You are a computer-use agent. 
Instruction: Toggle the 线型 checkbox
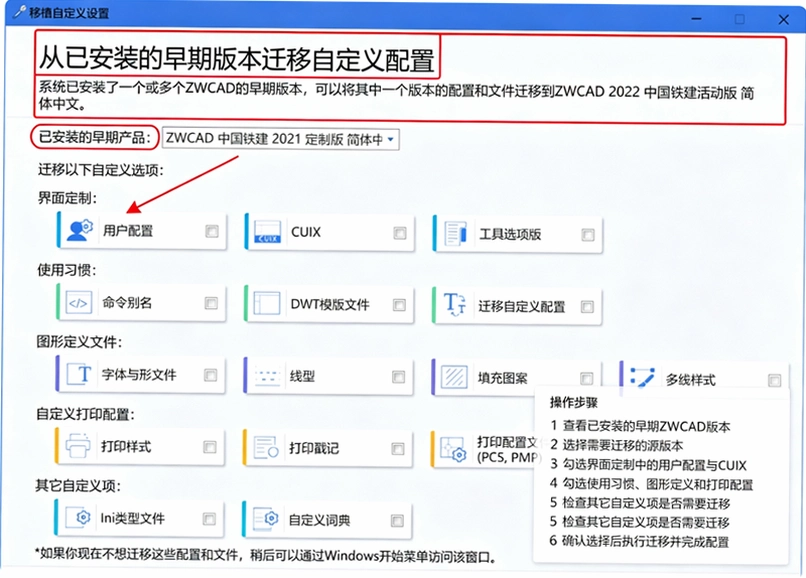tap(398, 377)
